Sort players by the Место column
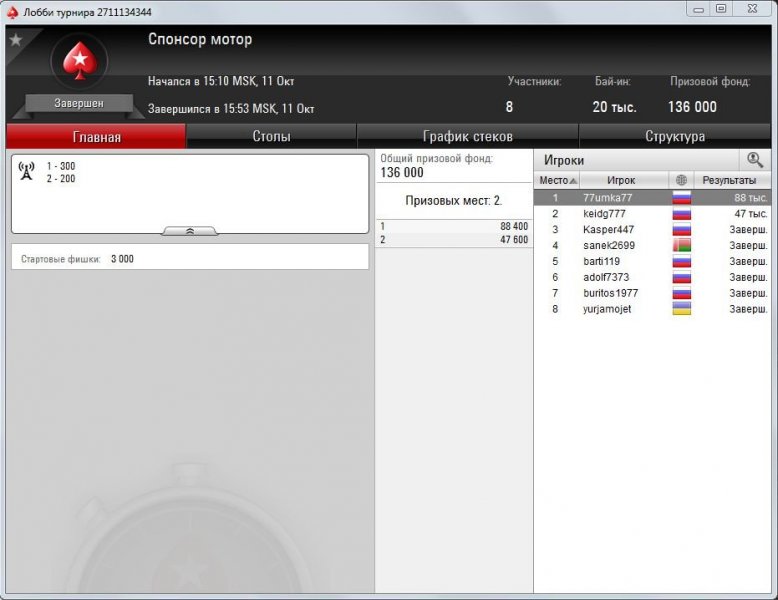The height and width of the screenshot is (600, 778). coord(557,180)
